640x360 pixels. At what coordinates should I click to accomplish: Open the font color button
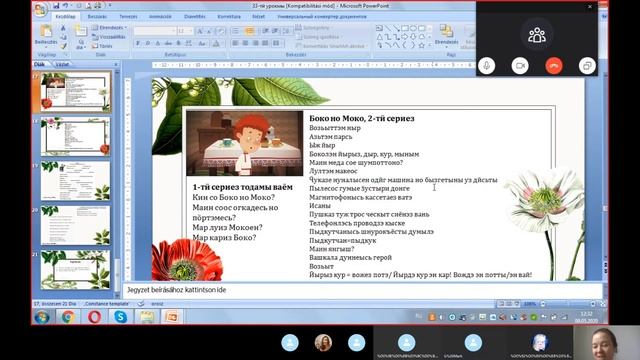[217, 43]
